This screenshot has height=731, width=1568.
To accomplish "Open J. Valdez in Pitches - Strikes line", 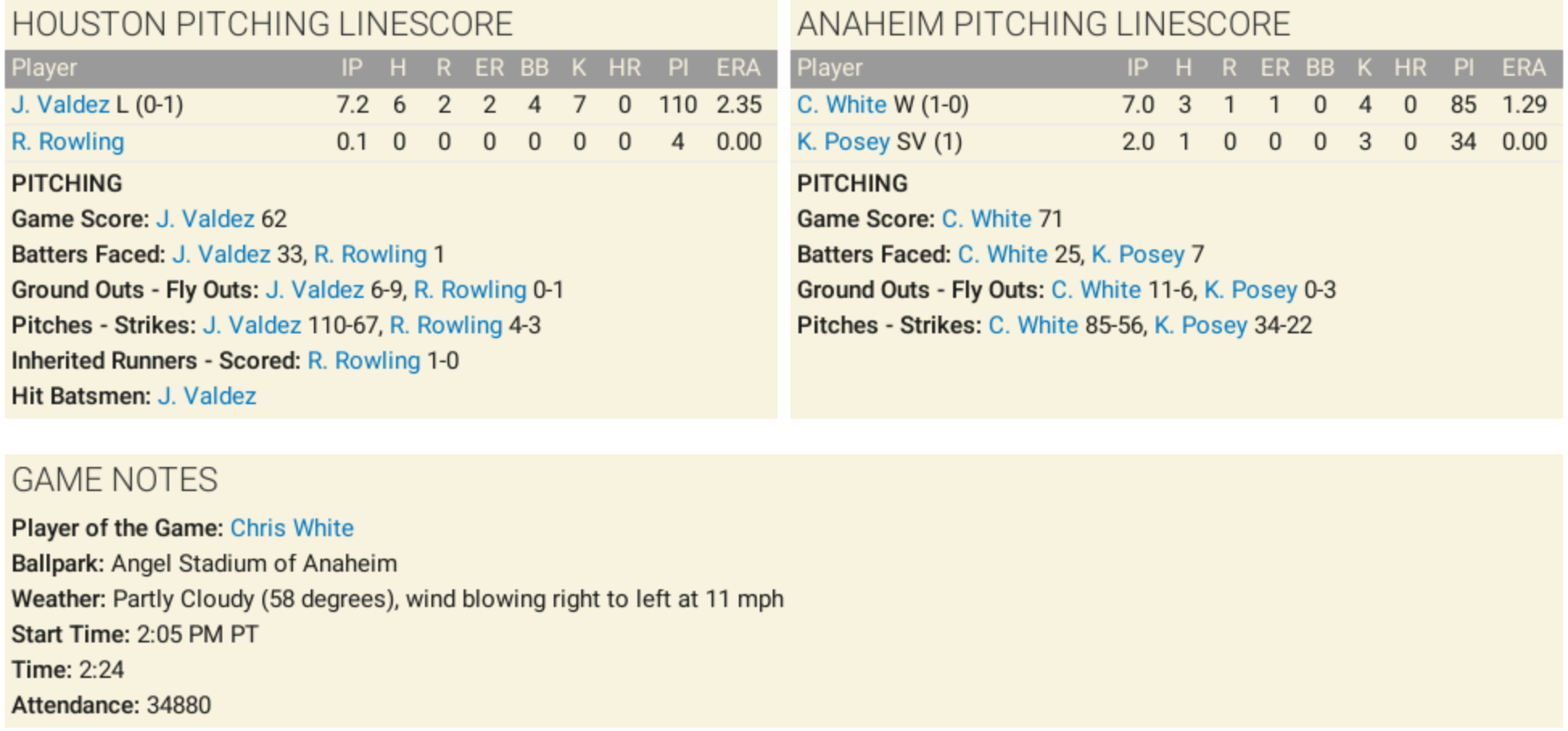I will 252,325.
